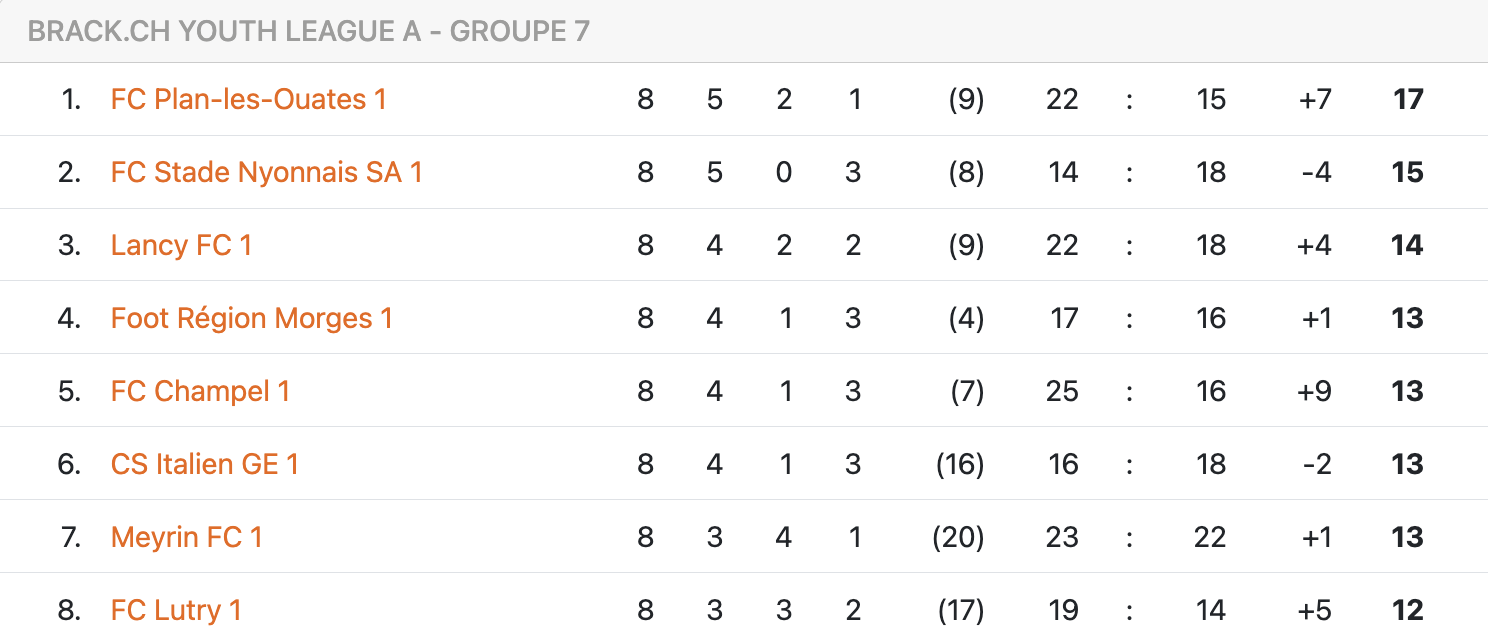The width and height of the screenshot is (1488, 642).
Task: Select the Lancy FC 1 team
Action: pyautogui.click(x=181, y=245)
